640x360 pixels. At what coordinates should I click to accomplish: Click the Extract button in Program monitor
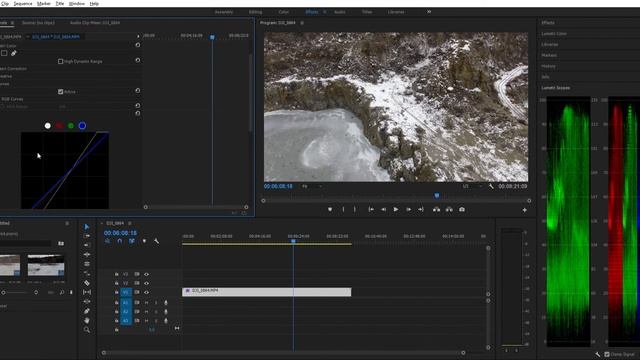click(x=449, y=209)
